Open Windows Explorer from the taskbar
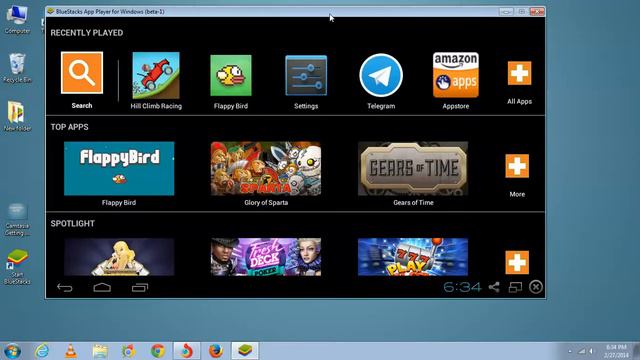 (x=100, y=351)
